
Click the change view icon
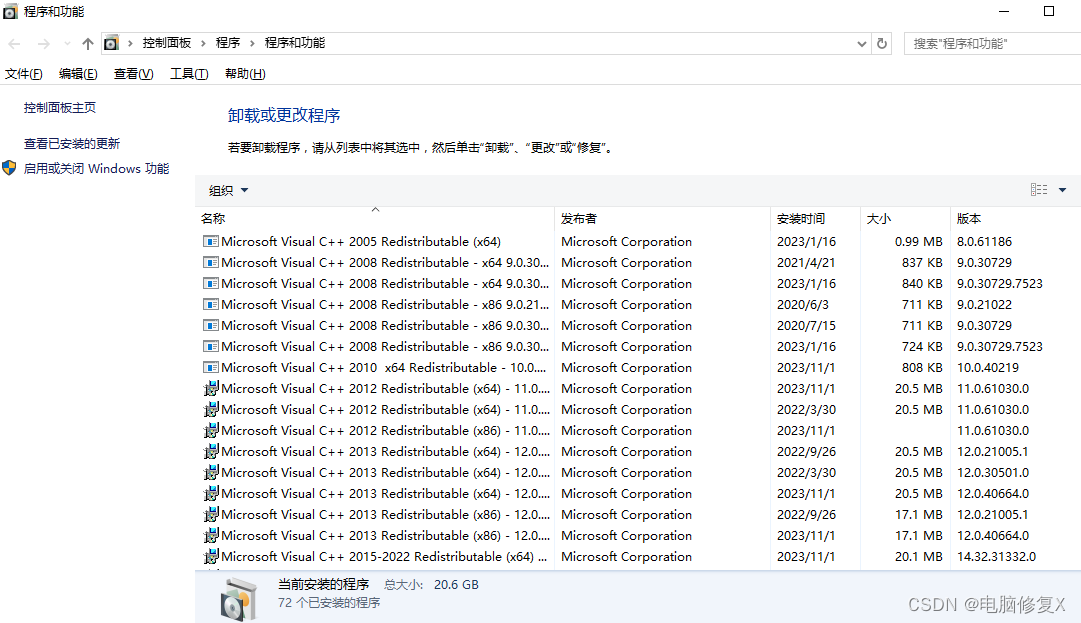point(1039,190)
